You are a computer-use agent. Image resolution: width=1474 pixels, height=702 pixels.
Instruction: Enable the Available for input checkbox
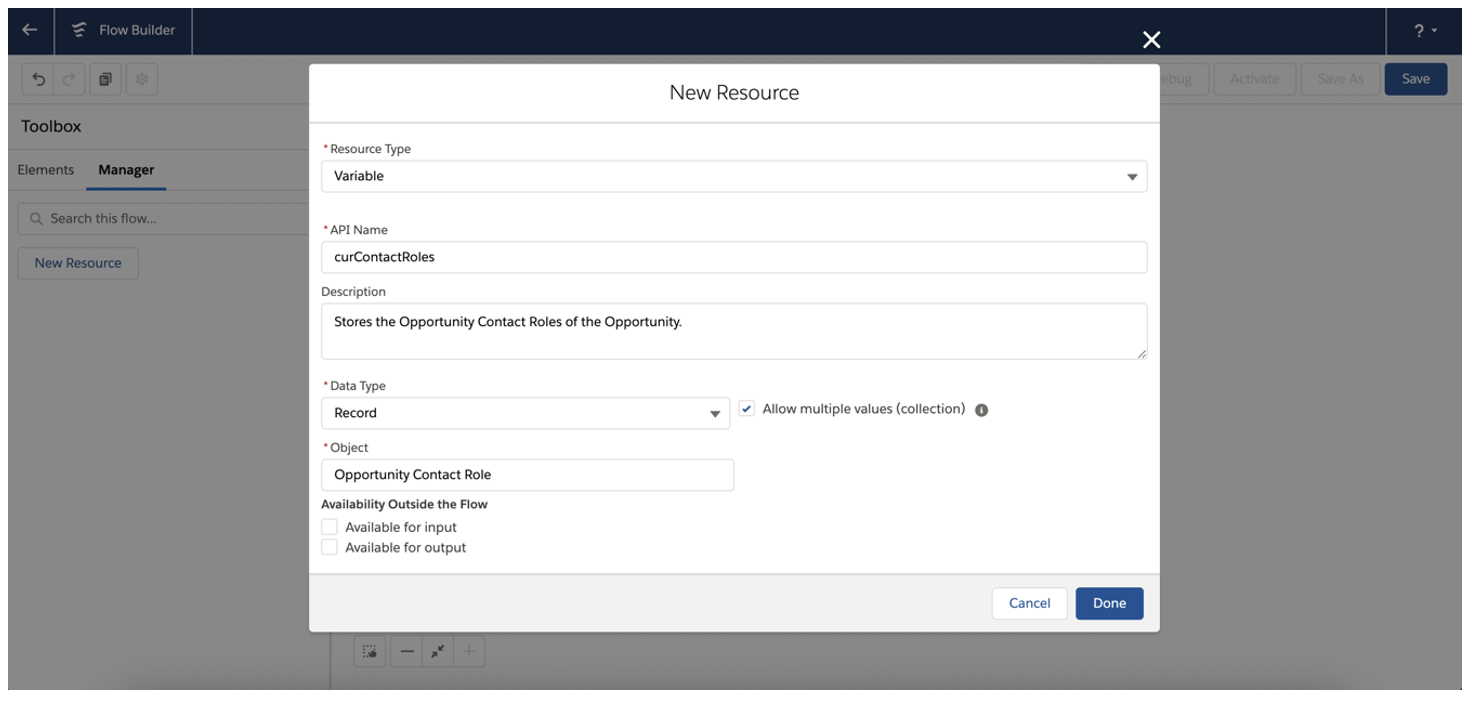329,527
